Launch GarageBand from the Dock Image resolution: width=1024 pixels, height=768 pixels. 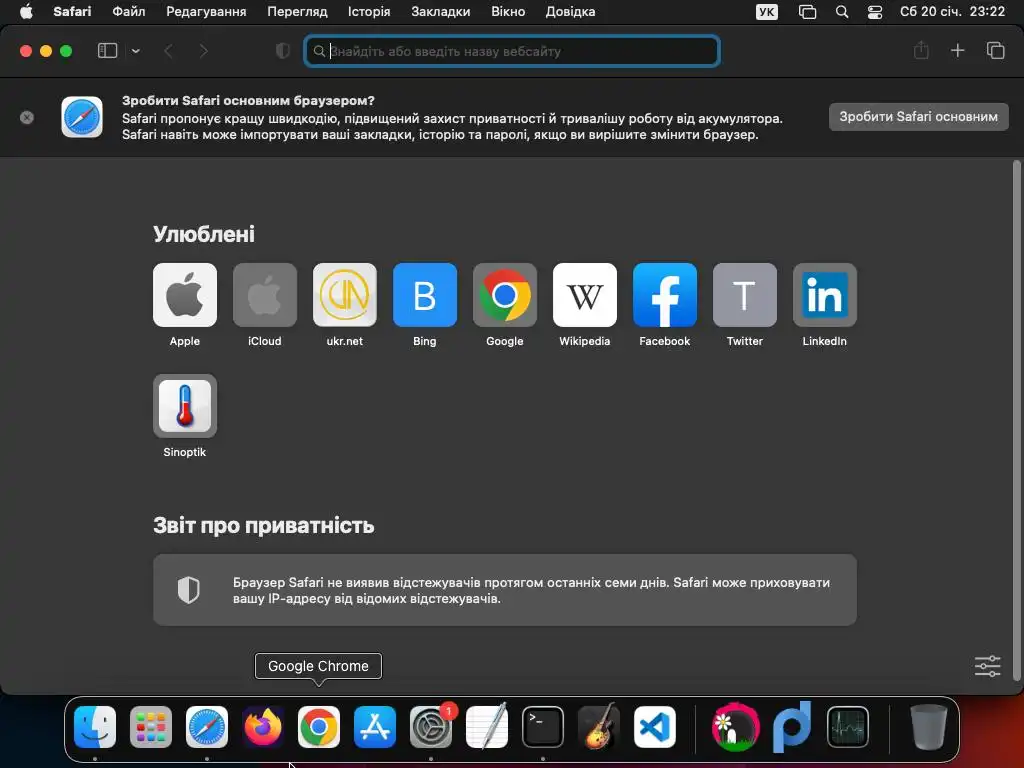pos(599,727)
